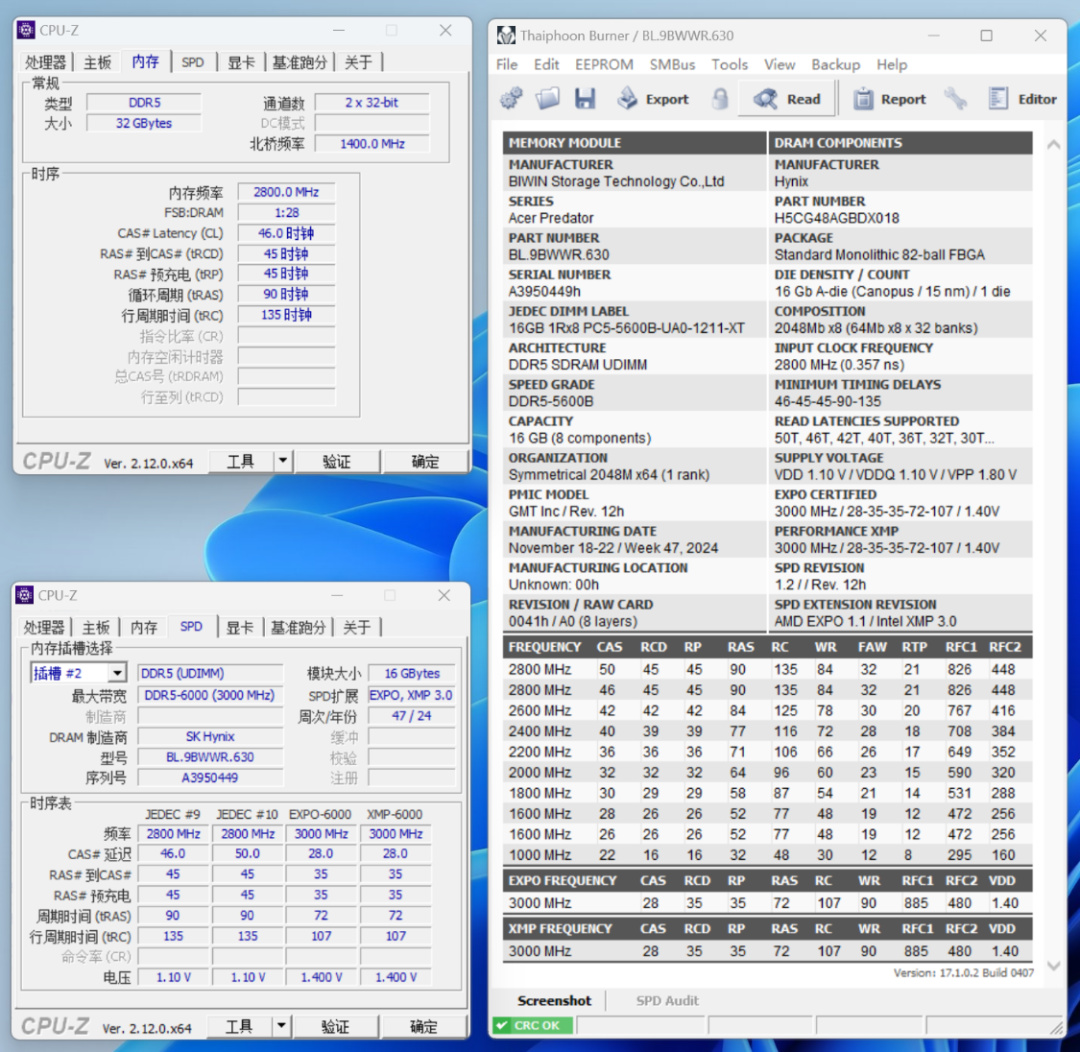The image size is (1080, 1052).
Task: Click the scrollbar down arrow in Thaiphoon report
Action: pos(1053,966)
